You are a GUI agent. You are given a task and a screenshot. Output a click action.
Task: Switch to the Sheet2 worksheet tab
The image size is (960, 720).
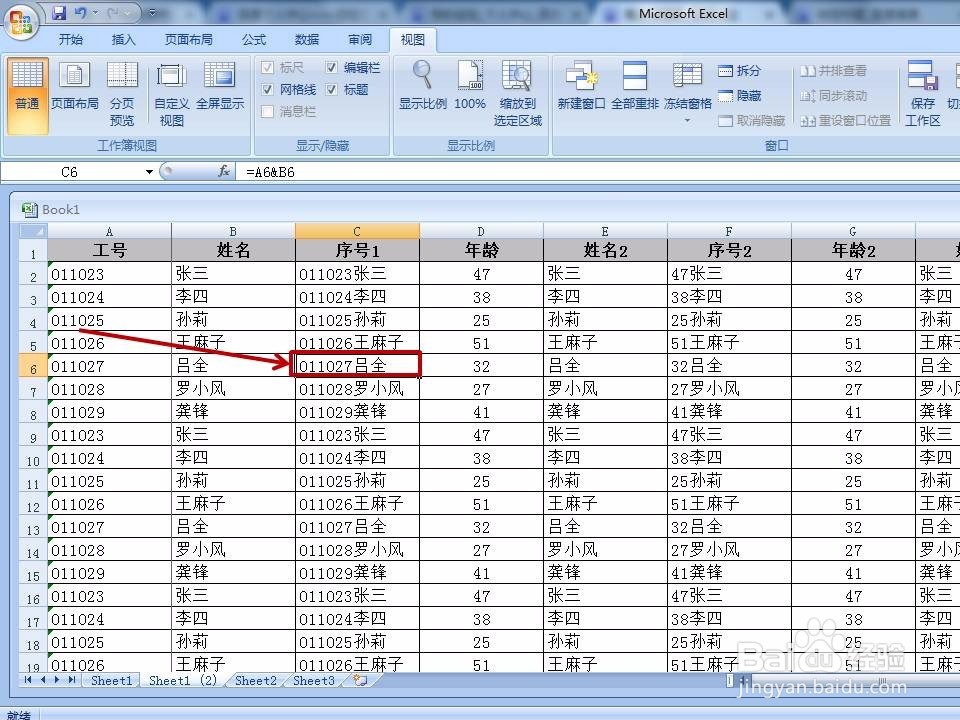(x=254, y=681)
